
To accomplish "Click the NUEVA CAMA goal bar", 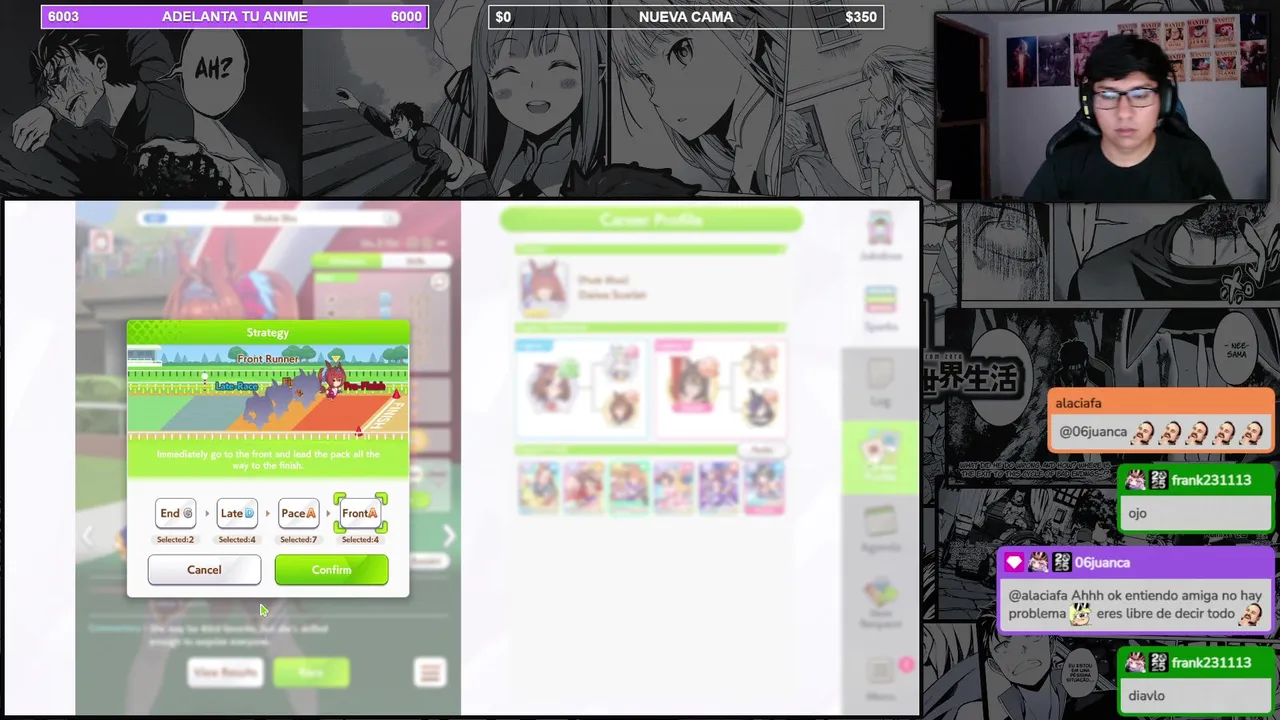I will (686, 17).
